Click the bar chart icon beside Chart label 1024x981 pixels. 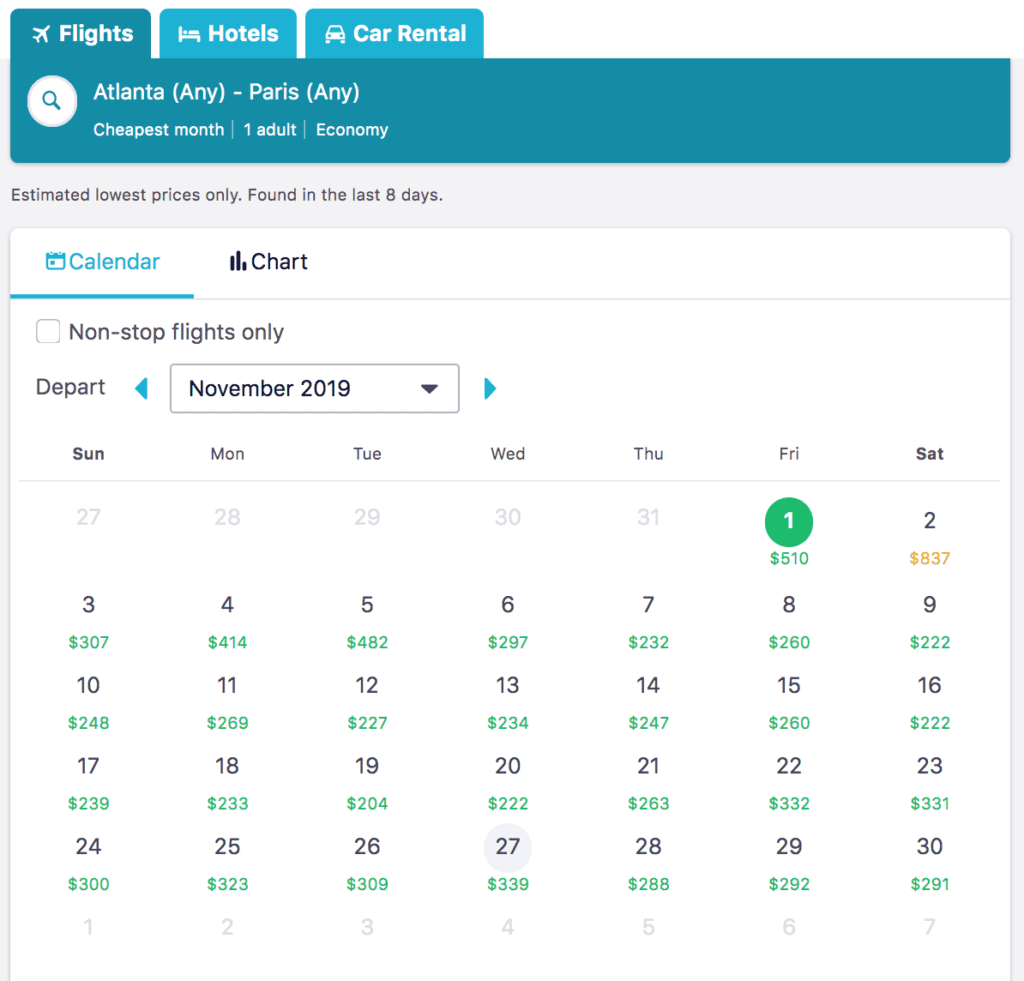click(x=238, y=261)
